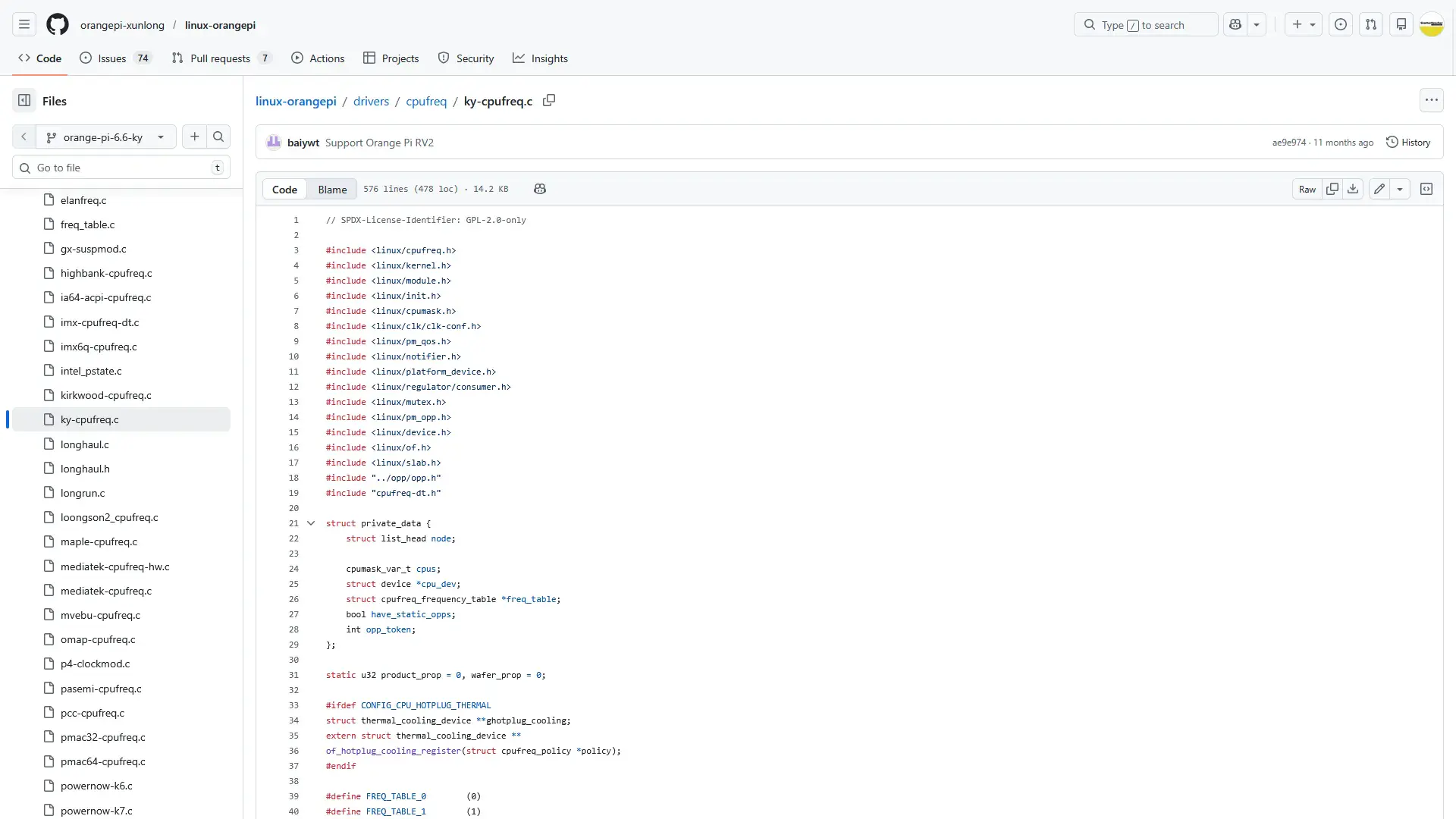Download the raw file
Viewport: 1456px width, 819px height.
tap(1353, 189)
